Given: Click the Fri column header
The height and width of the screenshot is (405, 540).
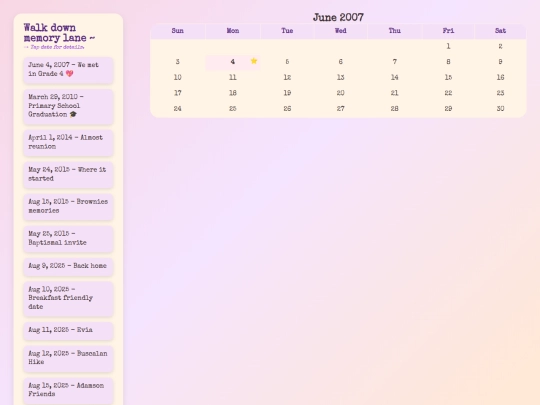Looking at the screenshot, I should [448, 31].
